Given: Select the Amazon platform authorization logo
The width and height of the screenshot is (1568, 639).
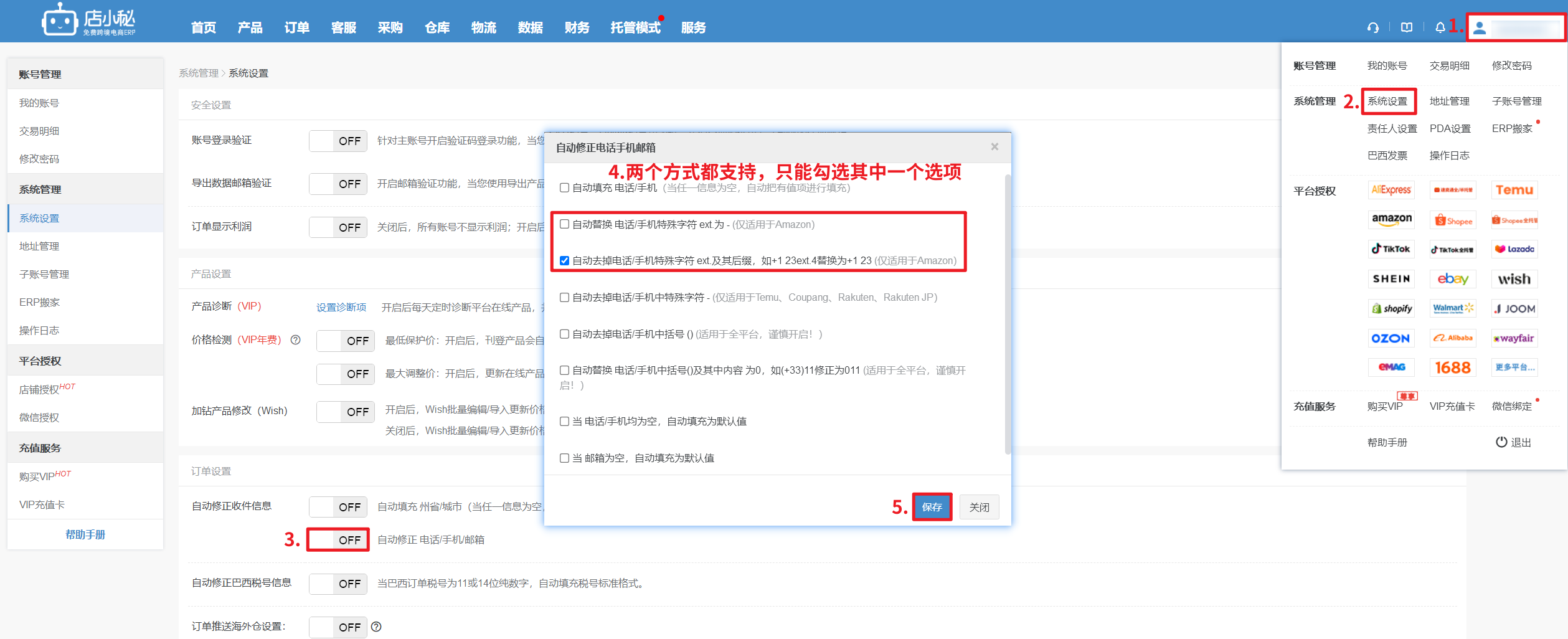Looking at the screenshot, I should [1391, 219].
